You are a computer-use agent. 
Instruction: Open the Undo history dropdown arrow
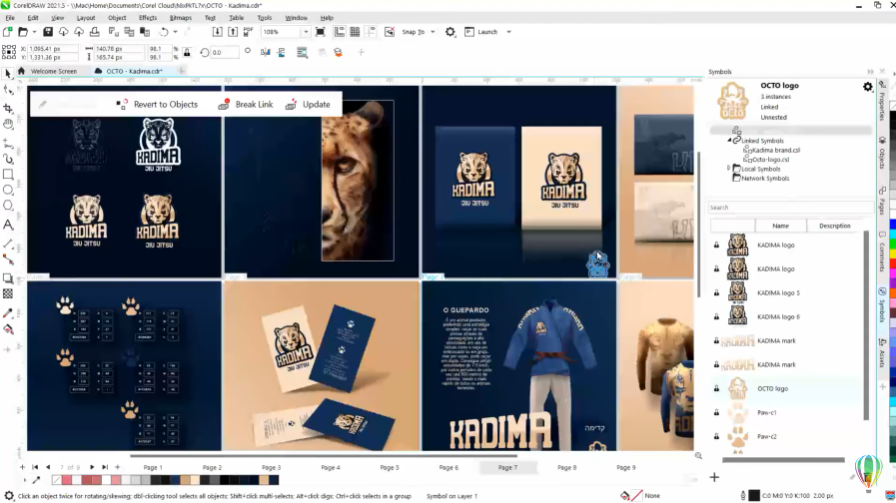[x=175, y=32]
